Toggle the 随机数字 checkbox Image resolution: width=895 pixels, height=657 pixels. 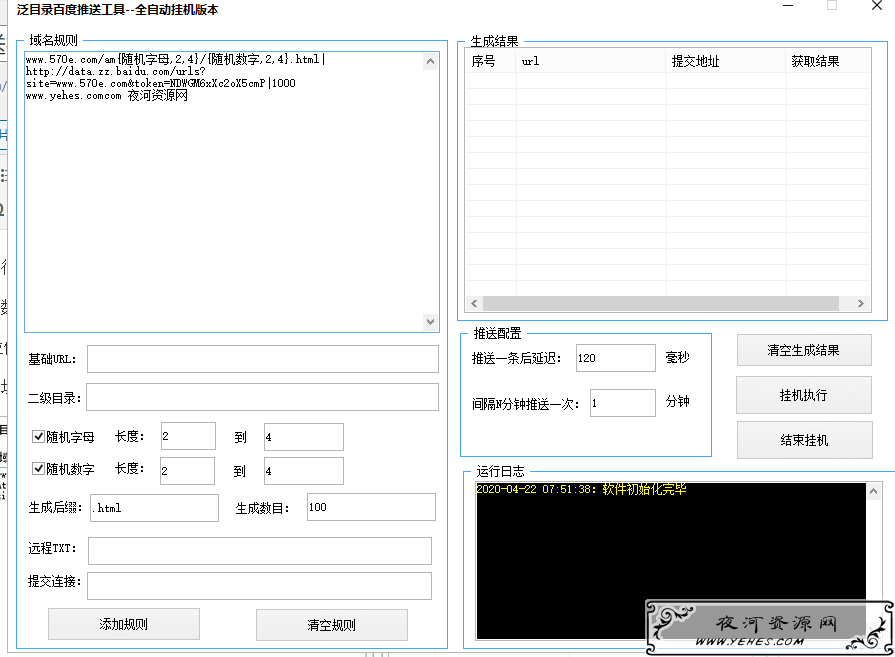click(38, 469)
